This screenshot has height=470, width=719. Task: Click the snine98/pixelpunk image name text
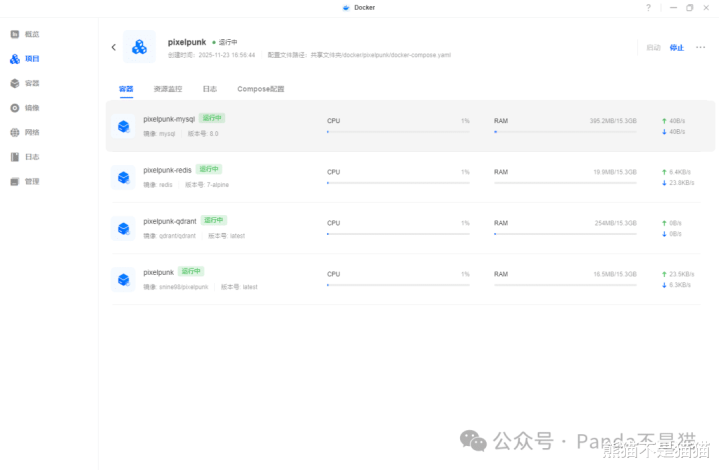coord(183,287)
